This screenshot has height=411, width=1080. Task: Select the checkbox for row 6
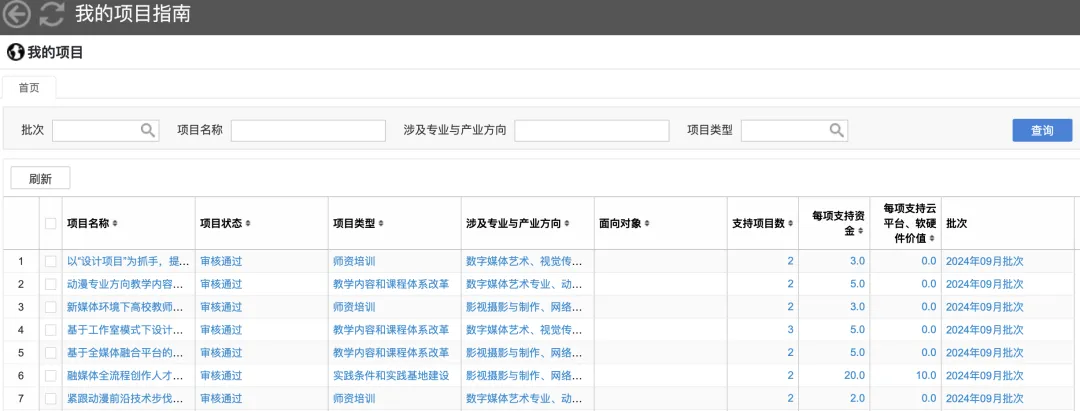(51, 376)
